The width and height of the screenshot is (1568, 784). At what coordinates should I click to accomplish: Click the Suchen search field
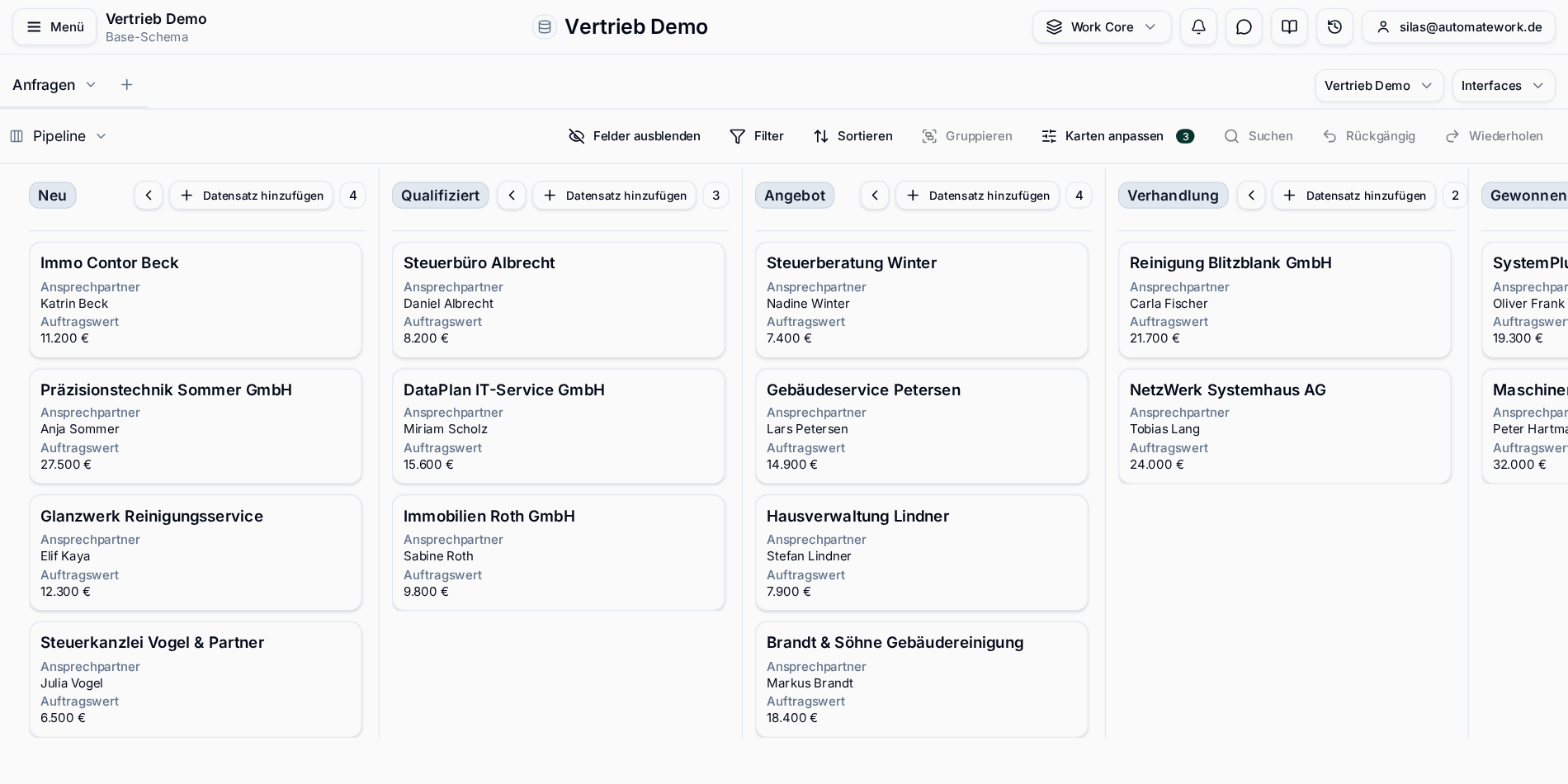pos(1259,136)
